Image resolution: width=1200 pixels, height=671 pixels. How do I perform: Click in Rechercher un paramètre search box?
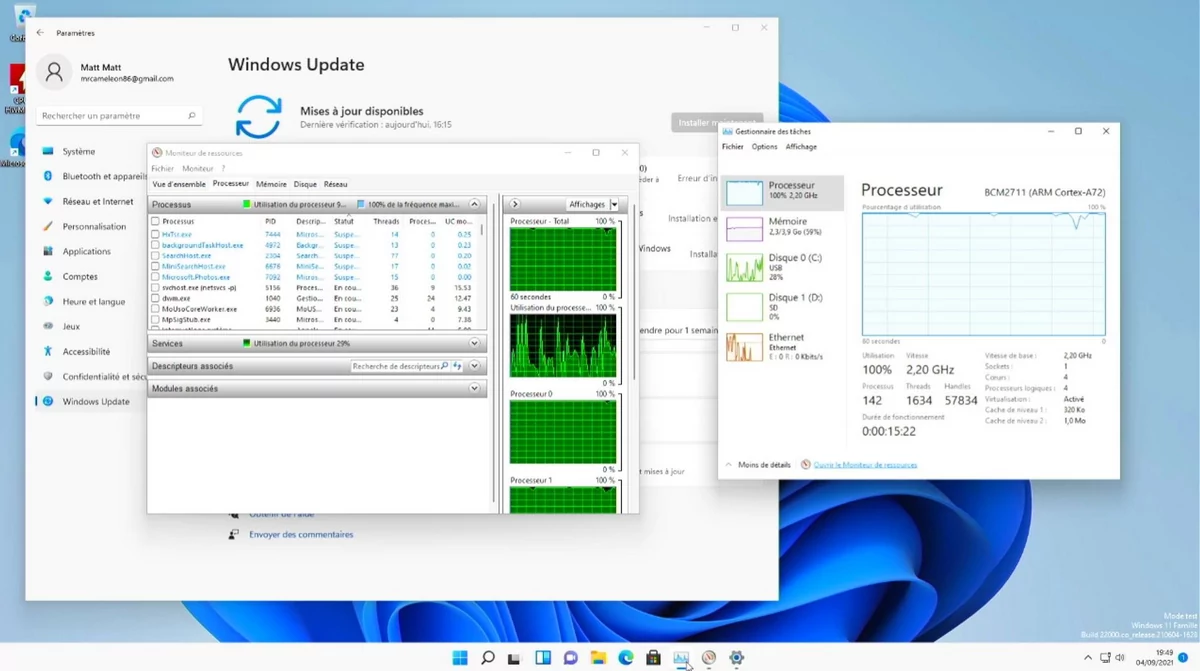[x=120, y=116]
